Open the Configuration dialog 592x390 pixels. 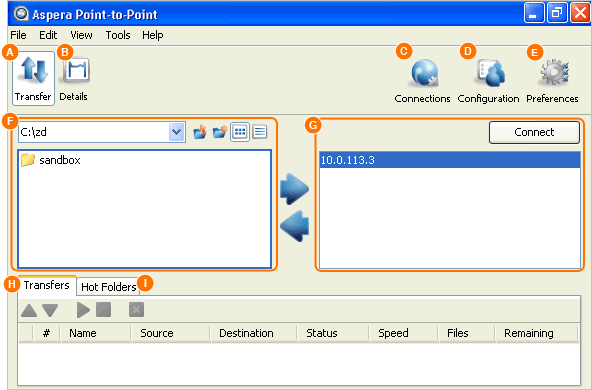click(488, 82)
